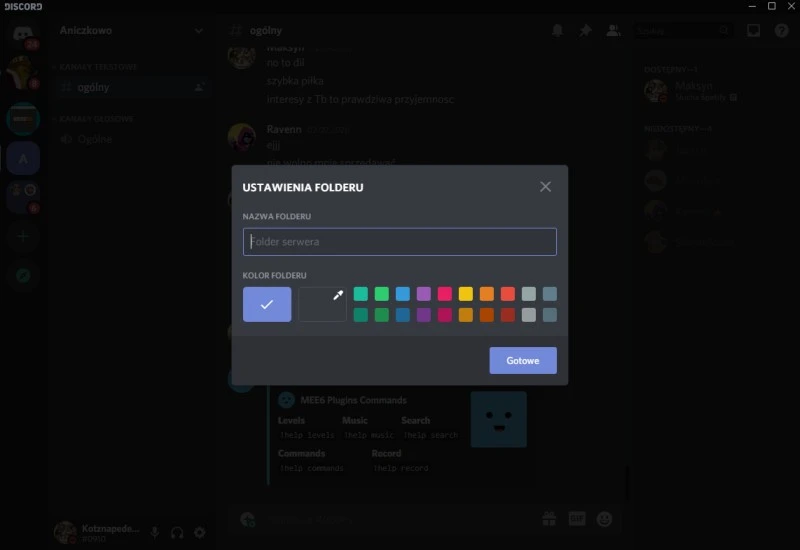This screenshot has height=550, width=800.
Task: Click the Ravenn username in chat
Action: [x=284, y=129]
